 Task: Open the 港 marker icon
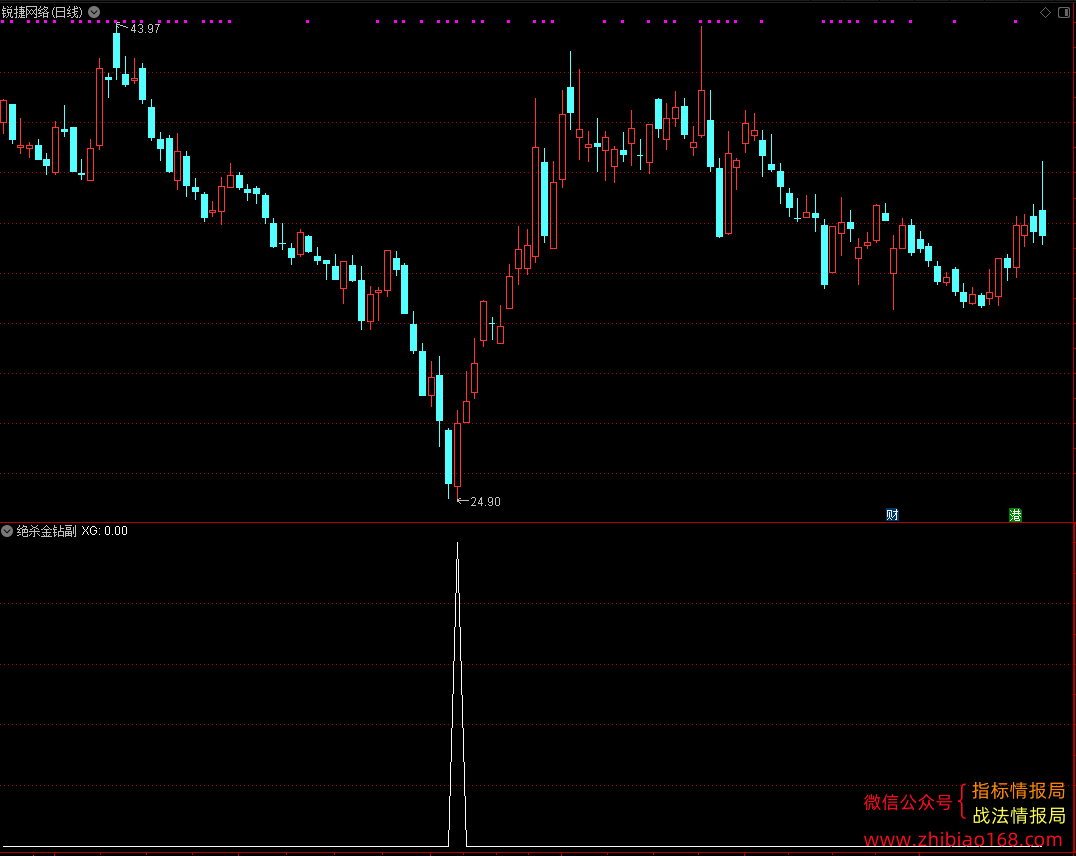[1015, 515]
